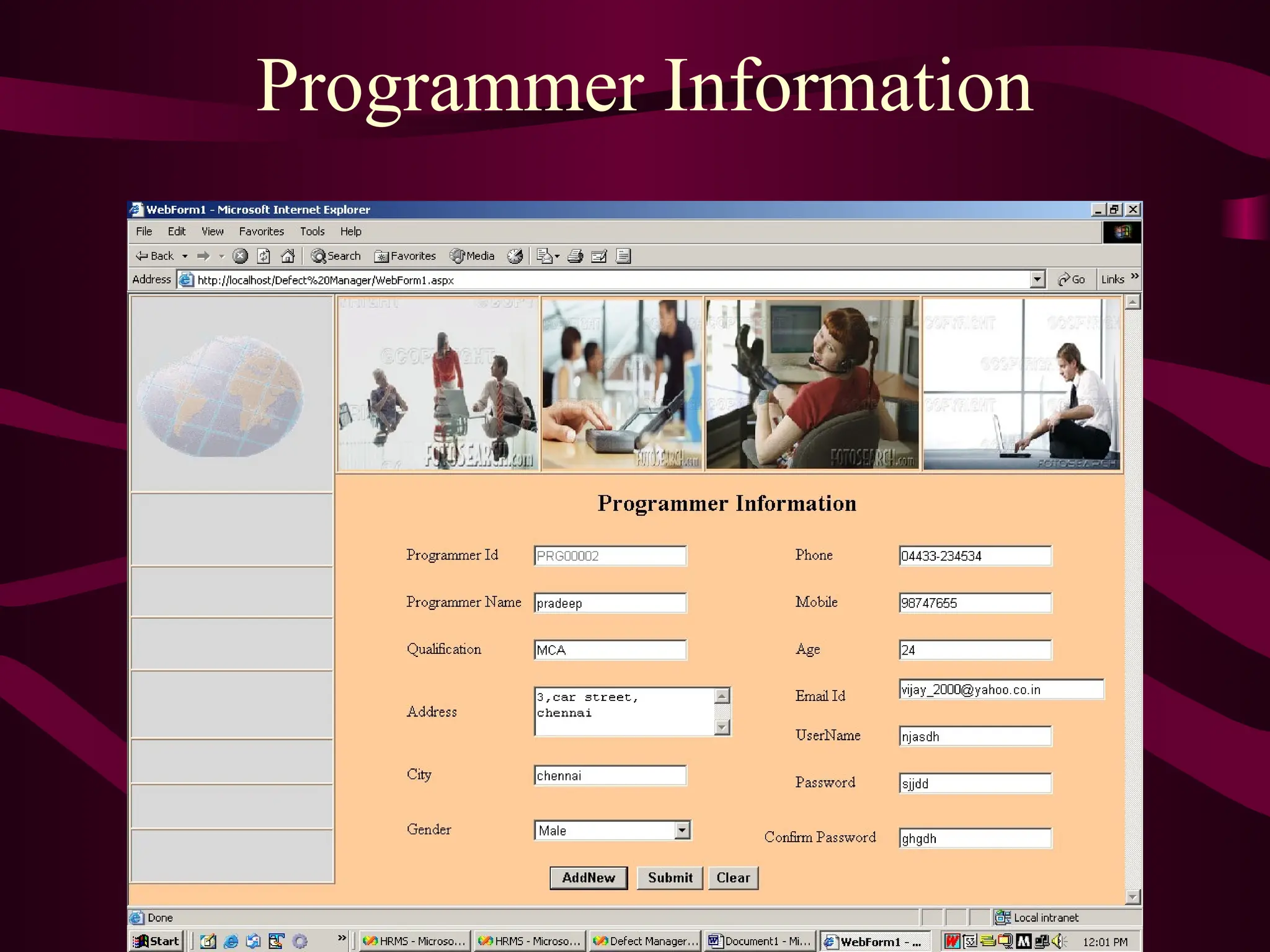Open the Favorites toolbar button
Screen dimensions: 1270x952
pos(405,255)
